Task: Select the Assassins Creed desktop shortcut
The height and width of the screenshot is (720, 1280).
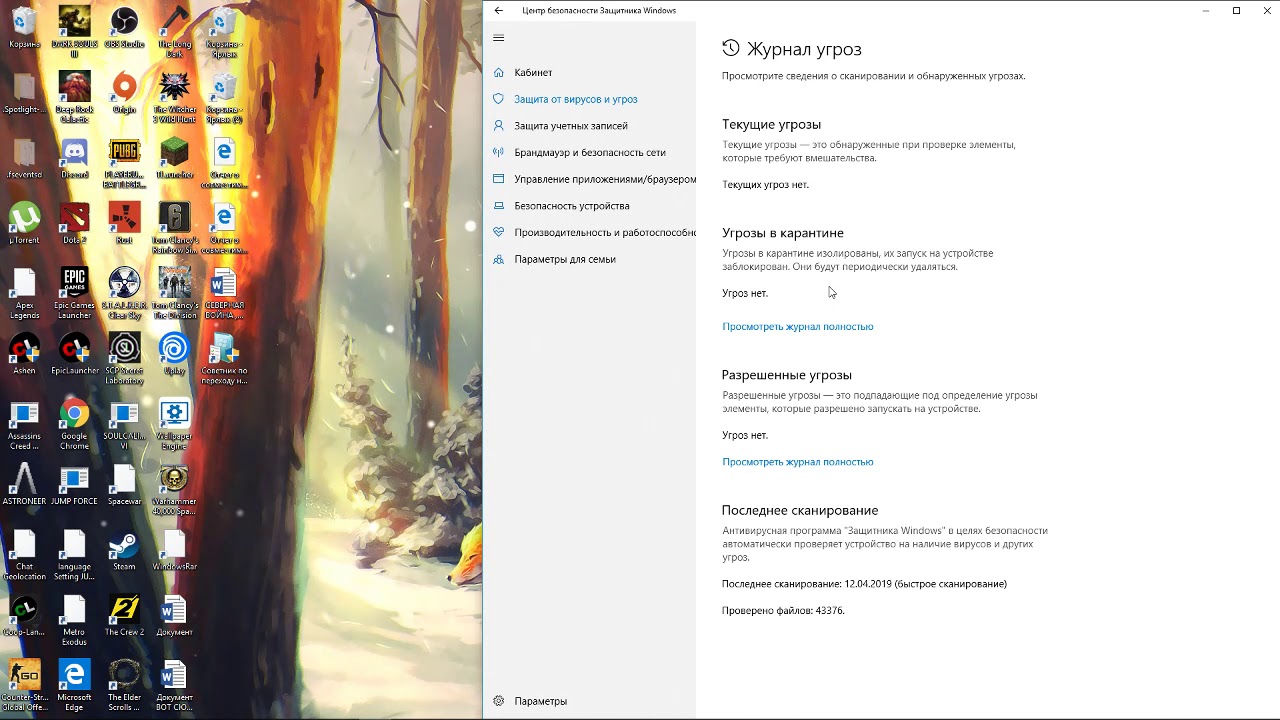Action: pos(24,424)
